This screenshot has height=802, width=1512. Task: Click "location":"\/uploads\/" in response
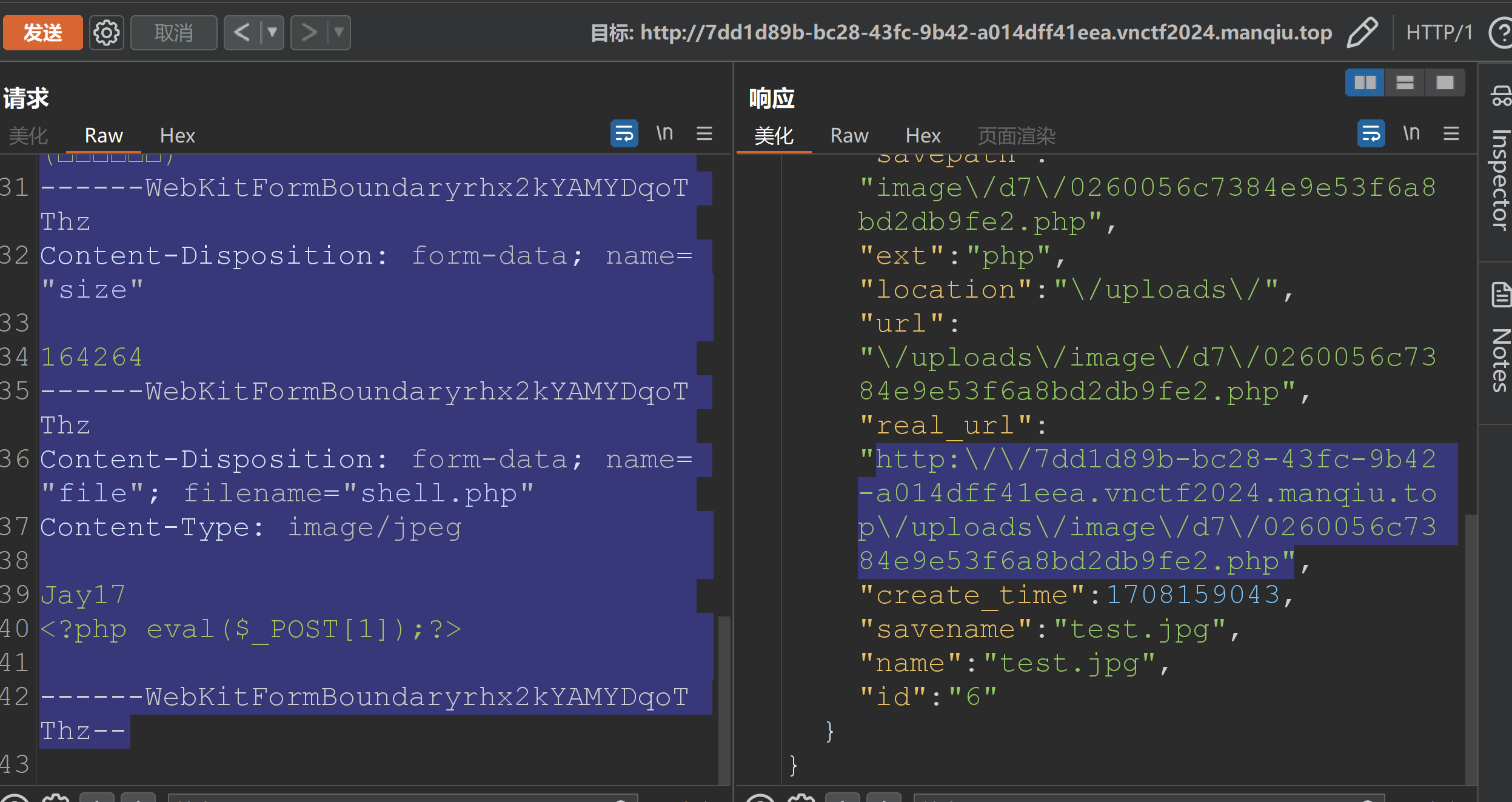(x=1069, y=290)
